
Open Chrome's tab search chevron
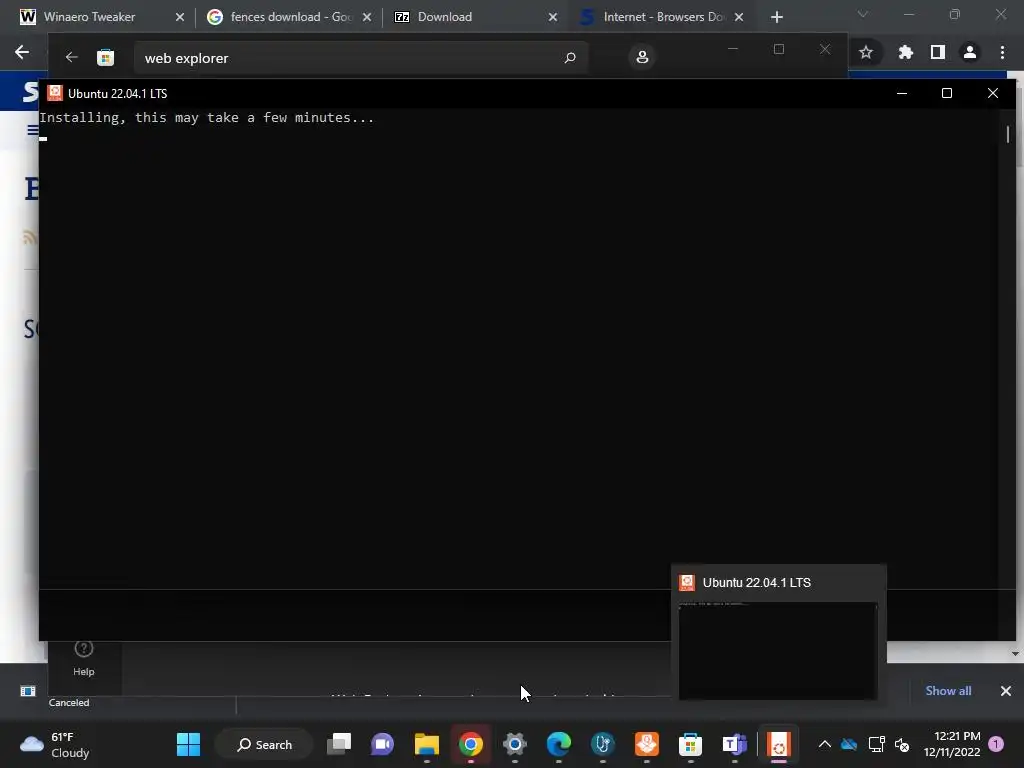click(x=863, y=14)
